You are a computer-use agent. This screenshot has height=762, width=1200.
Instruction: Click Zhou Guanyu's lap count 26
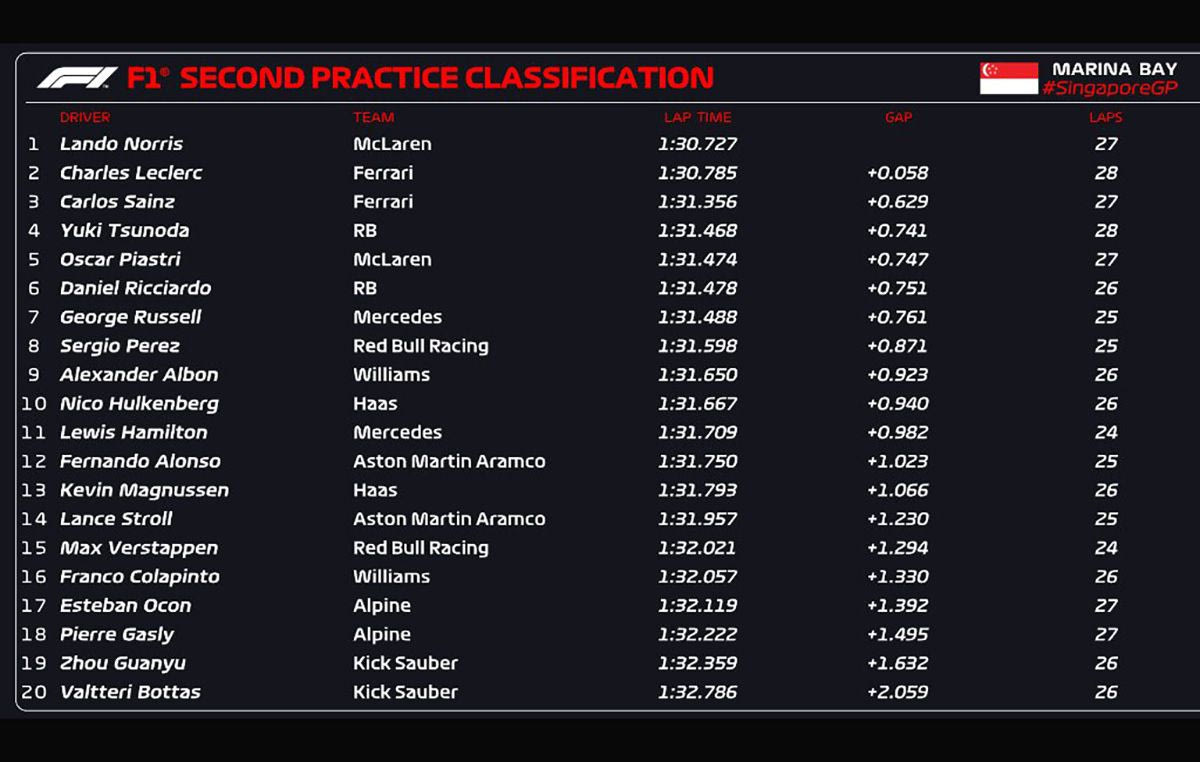point(1105,663)
